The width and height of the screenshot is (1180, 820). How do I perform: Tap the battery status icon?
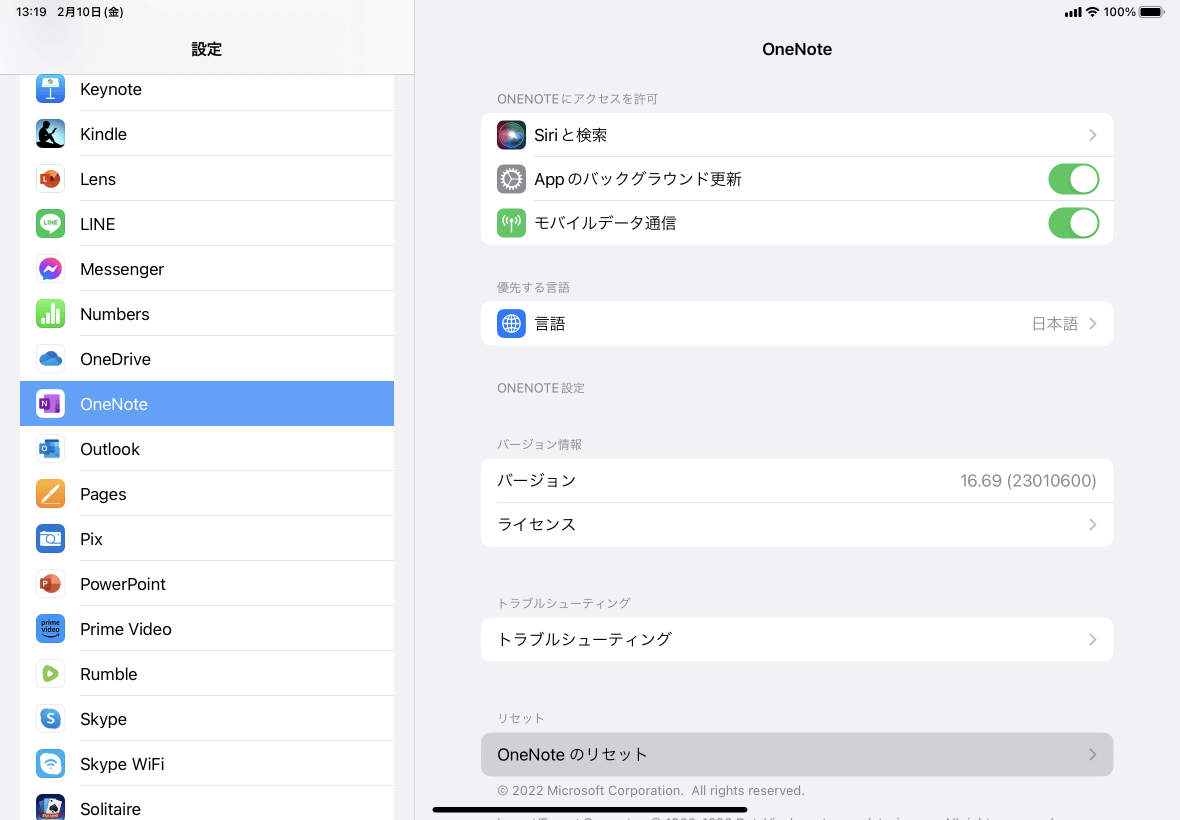pyautogui.click(x=1152, y=12)
